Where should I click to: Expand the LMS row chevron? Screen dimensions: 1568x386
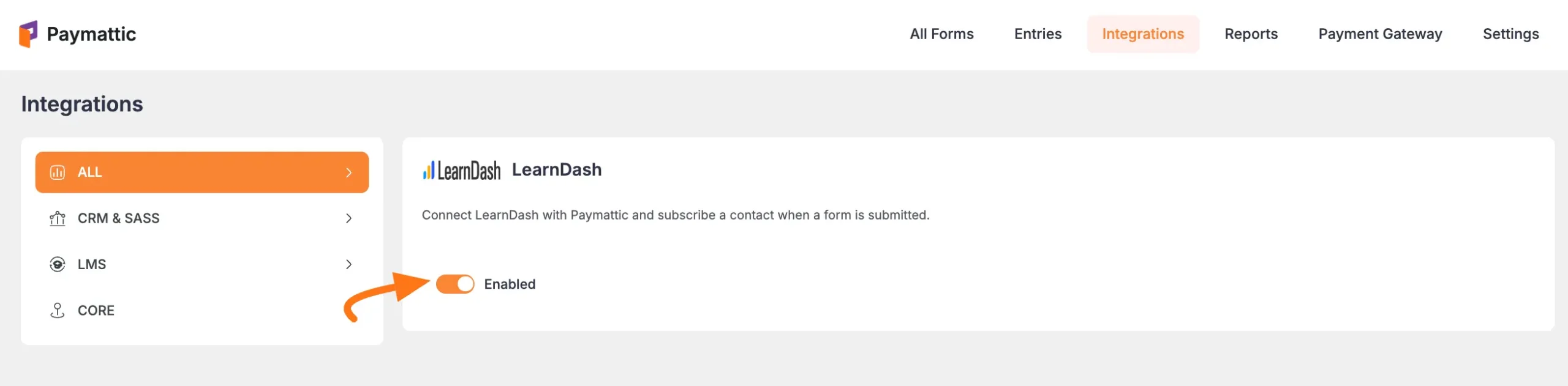tap(349, 264)
